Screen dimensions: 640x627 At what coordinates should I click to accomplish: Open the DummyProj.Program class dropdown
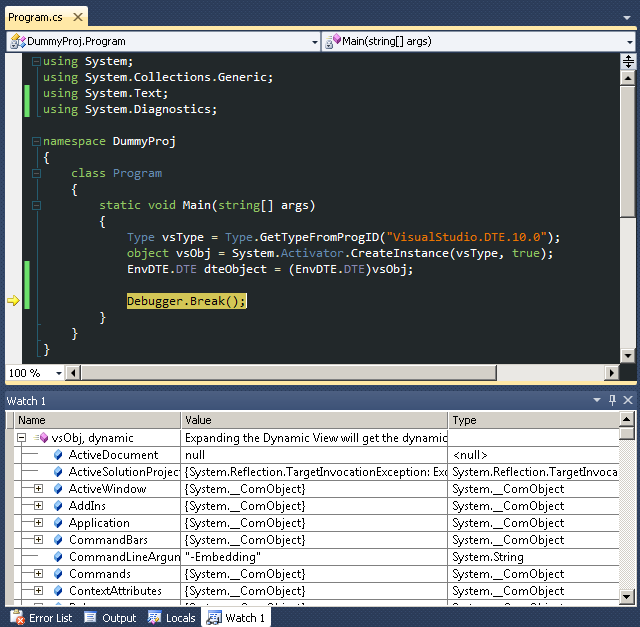pos(315,42)
